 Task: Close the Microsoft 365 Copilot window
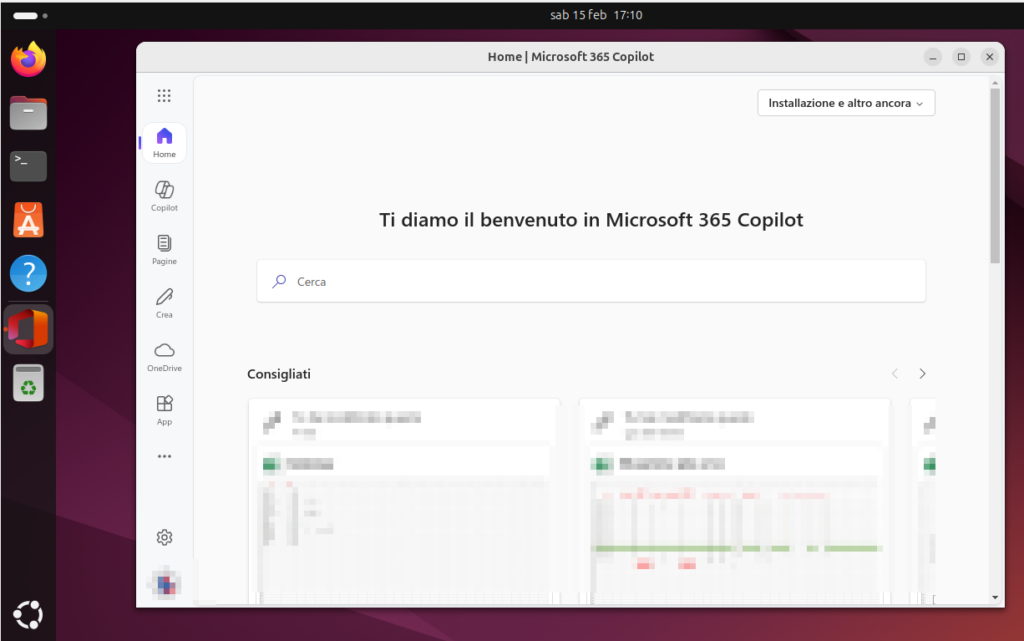[989, 57]
